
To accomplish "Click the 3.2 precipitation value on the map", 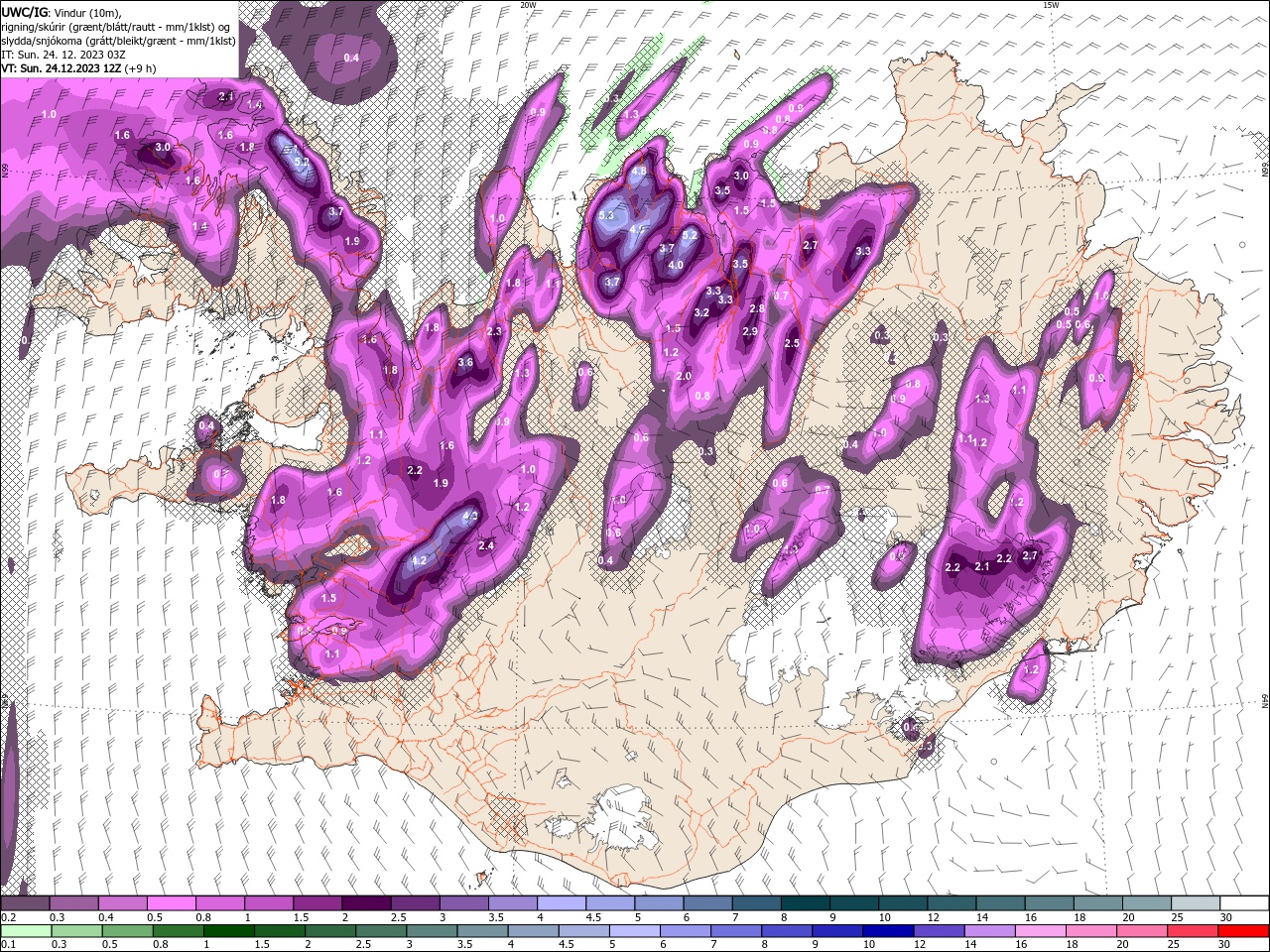I will [x=701, y=312].
